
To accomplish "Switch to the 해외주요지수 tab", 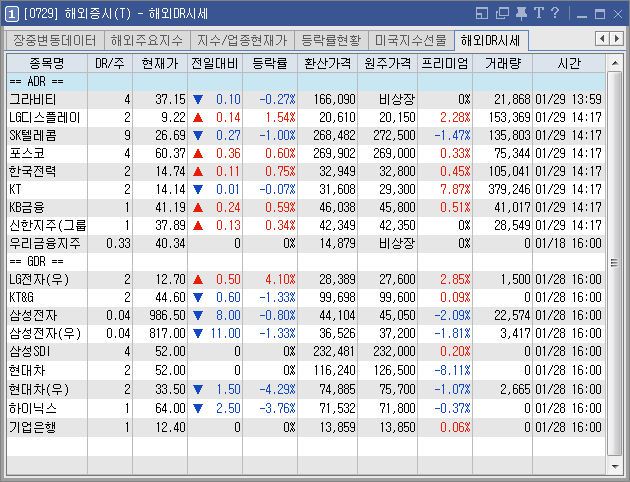I will pyautogui.click(x=147, y=41).
